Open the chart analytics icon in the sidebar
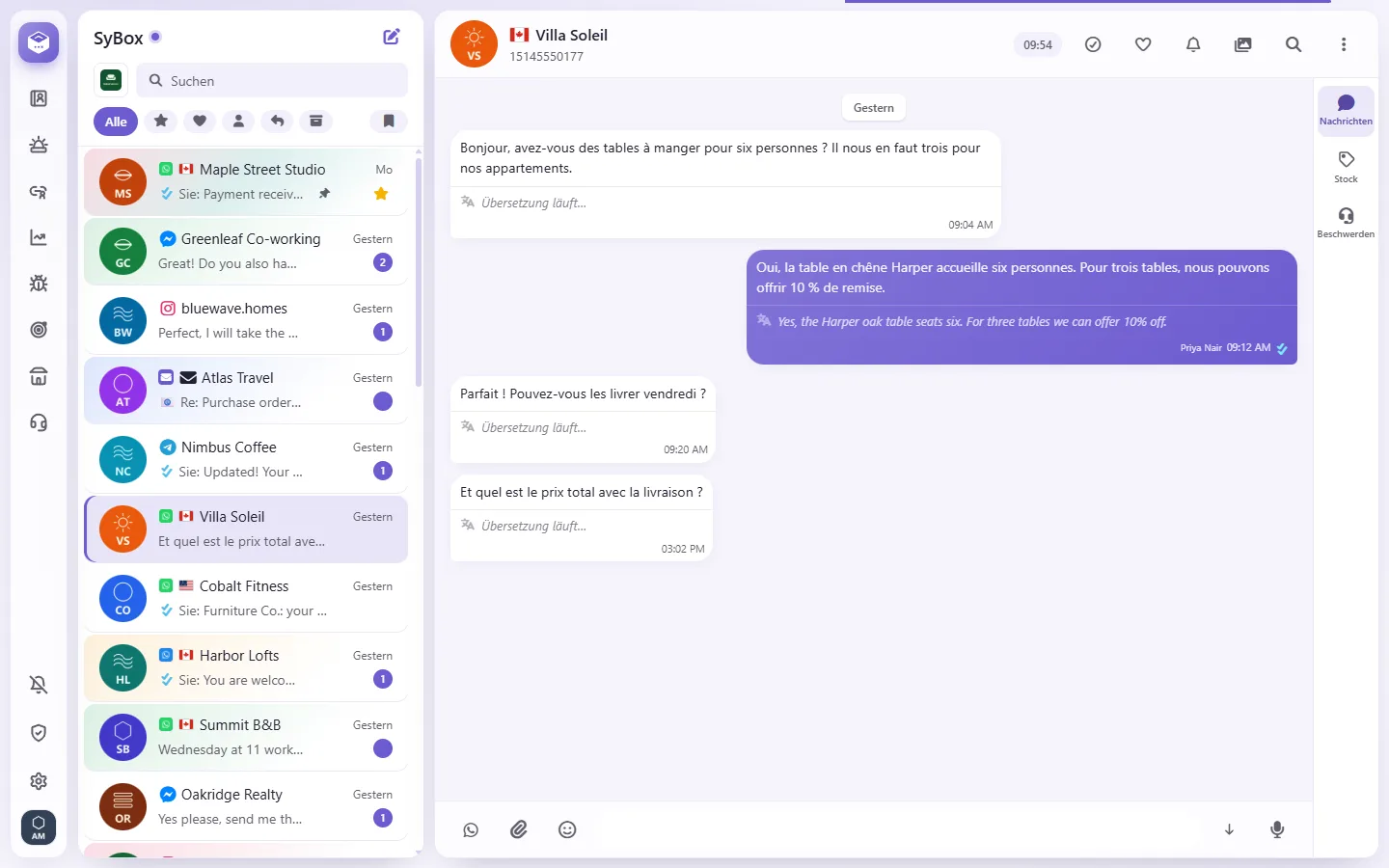This screenshot has width=1389, height=868. [x=39, y=237]
